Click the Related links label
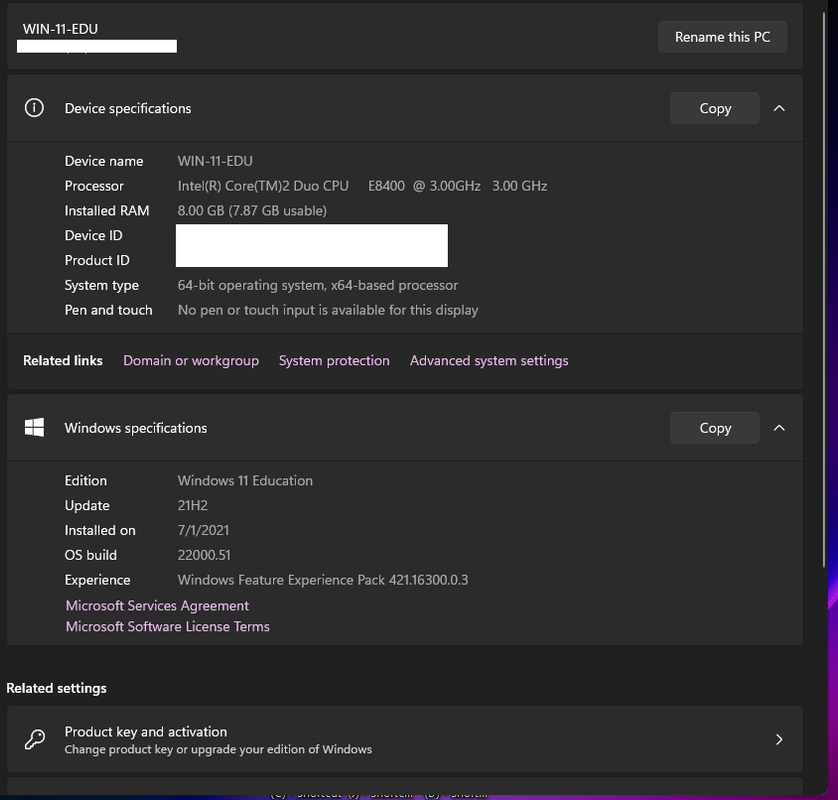The height and width of the screenshot is (800, 838). point(63,361)
